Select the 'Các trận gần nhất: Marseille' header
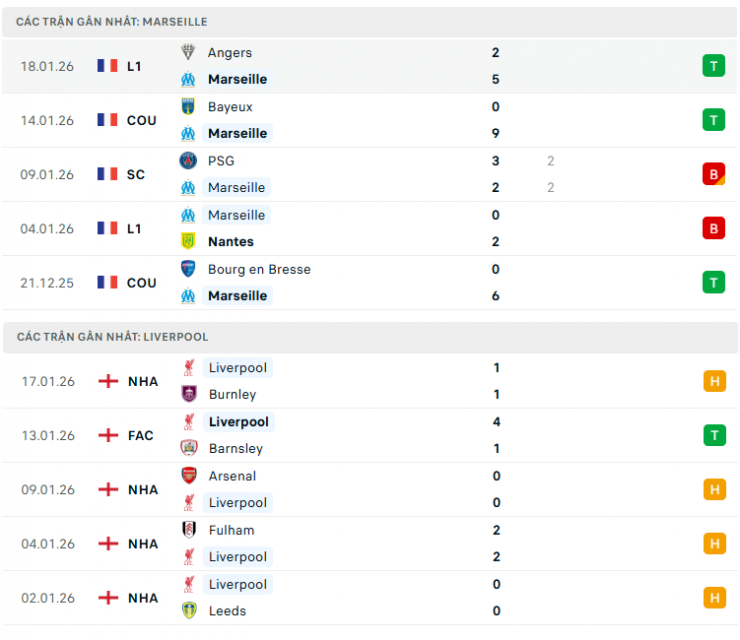This screenshot has width=740, height=640. click(x=112, y=21)
